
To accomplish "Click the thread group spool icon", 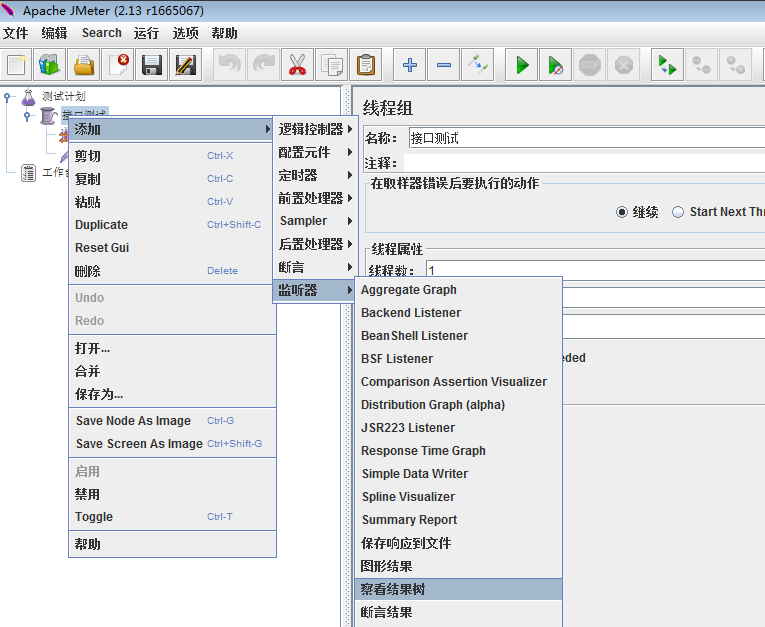I will pos(49,116).
